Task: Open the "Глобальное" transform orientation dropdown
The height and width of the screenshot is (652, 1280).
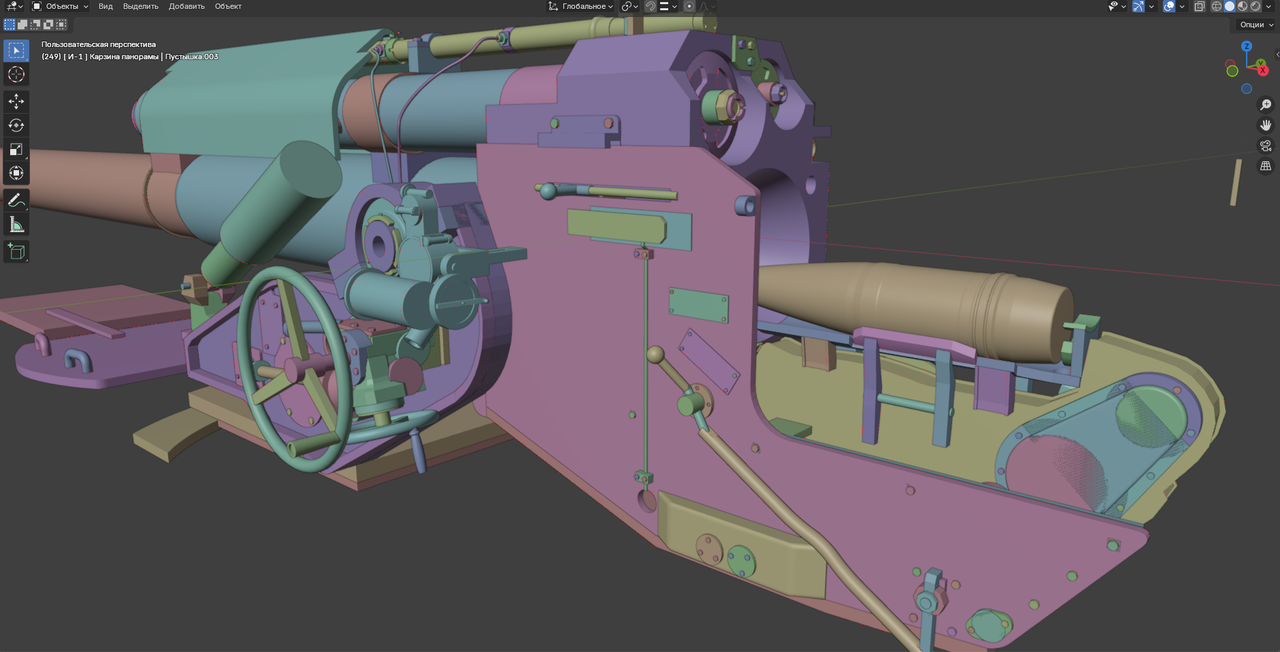Action: coord(582,6)
